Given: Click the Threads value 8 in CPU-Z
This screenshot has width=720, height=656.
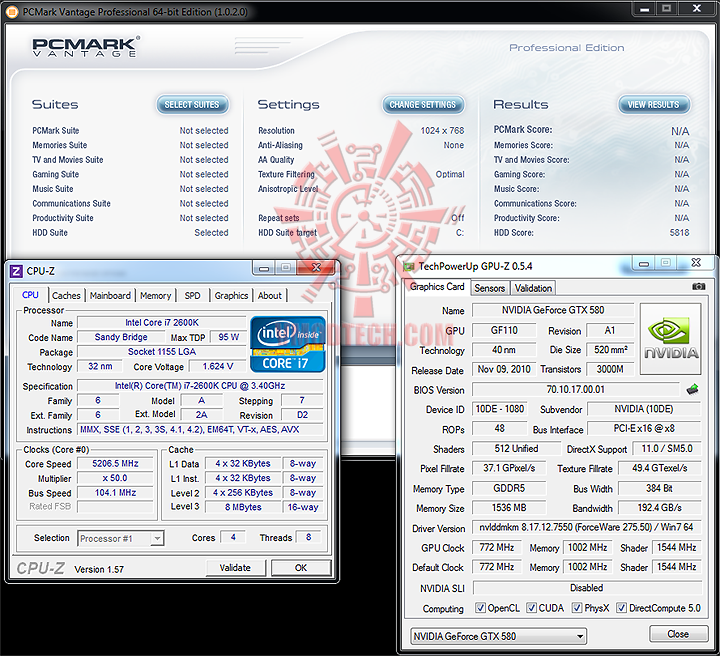Looking at the screenshot, I should click(x=309, y=537).
